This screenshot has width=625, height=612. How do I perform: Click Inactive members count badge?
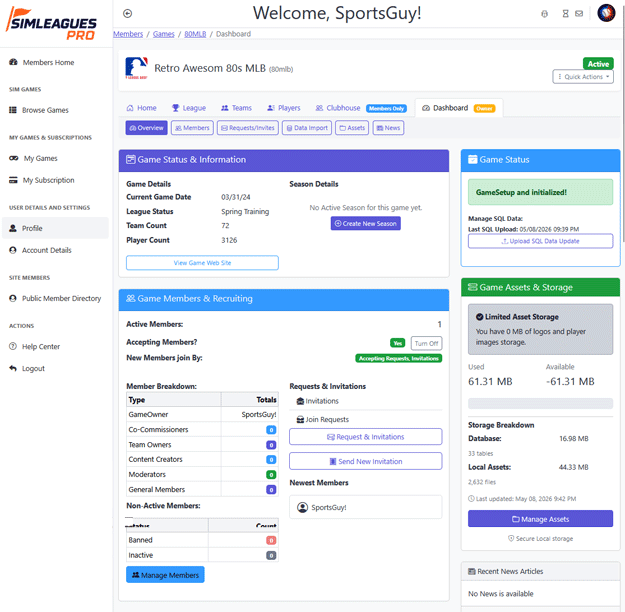pos(271,555)
